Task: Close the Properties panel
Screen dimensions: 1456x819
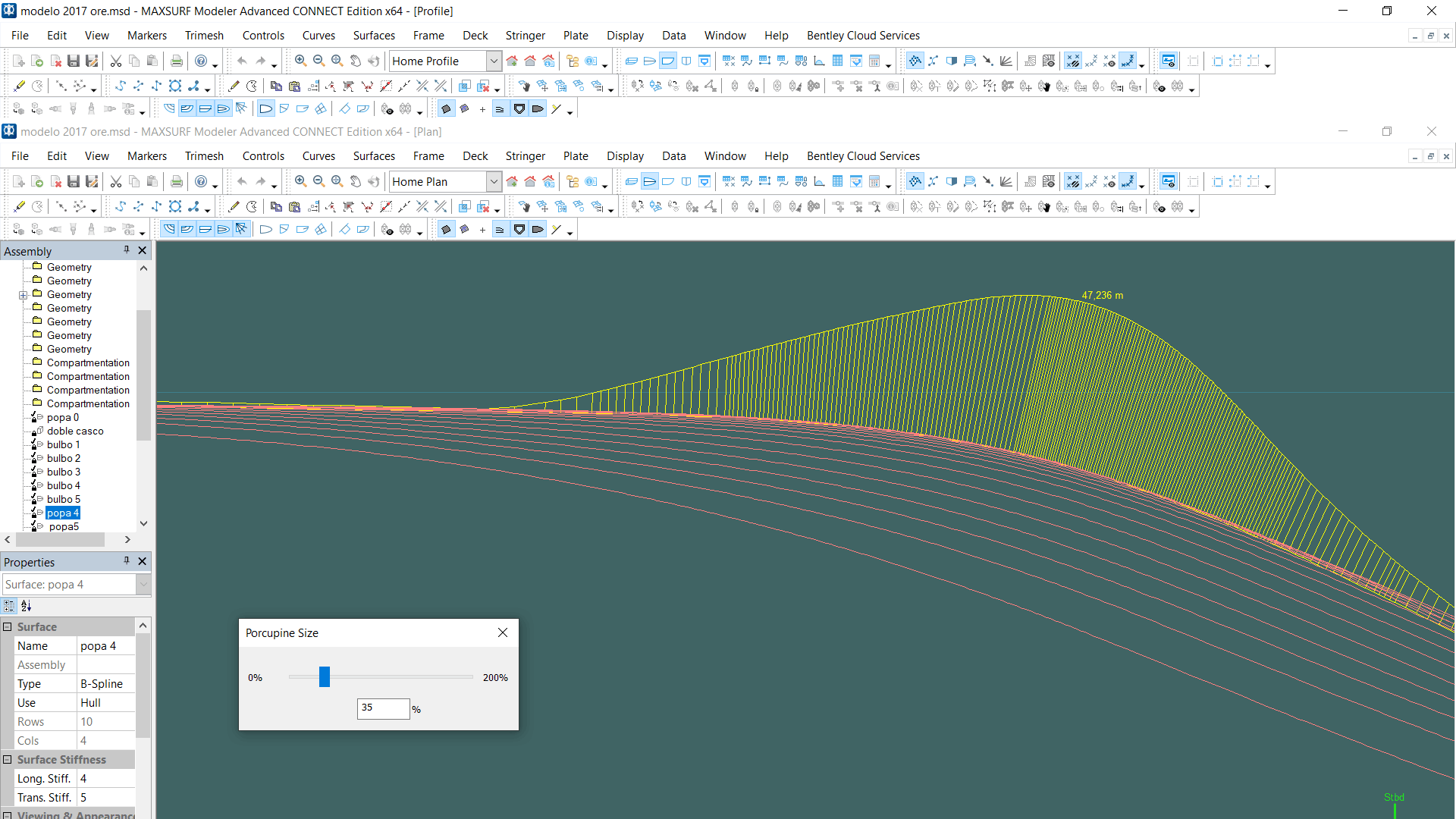Action: 143,561
